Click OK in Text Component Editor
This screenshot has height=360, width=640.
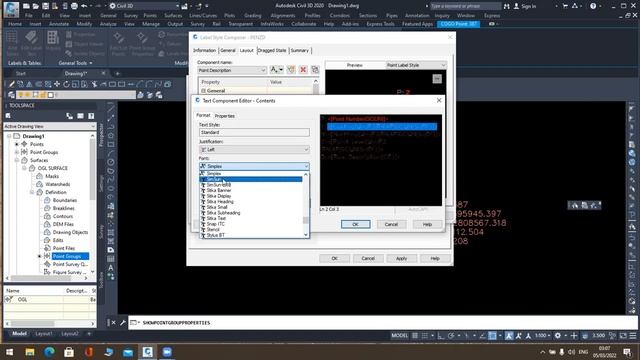coord(356,224)
